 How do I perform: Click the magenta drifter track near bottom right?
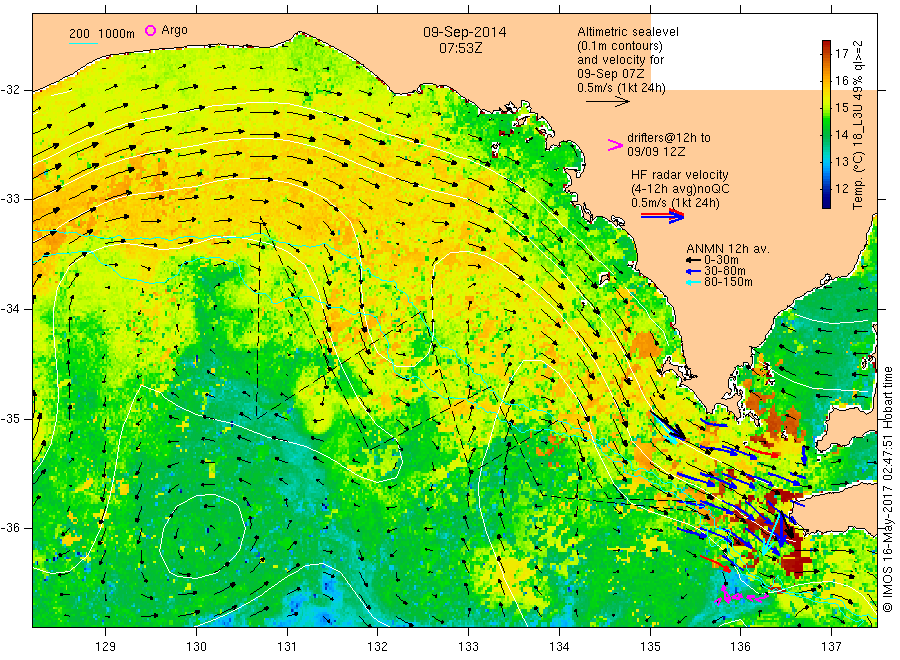coord(740,595)
